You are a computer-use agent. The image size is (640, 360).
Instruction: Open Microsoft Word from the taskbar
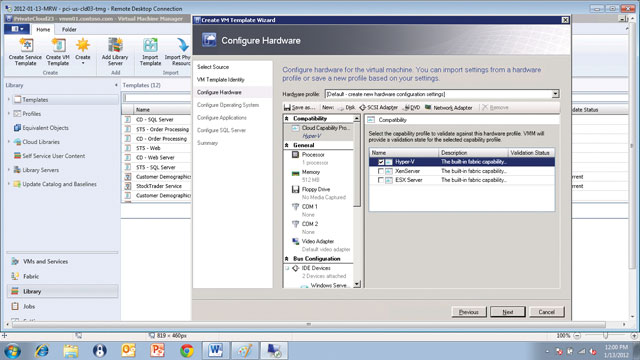(x=215, y=350)
